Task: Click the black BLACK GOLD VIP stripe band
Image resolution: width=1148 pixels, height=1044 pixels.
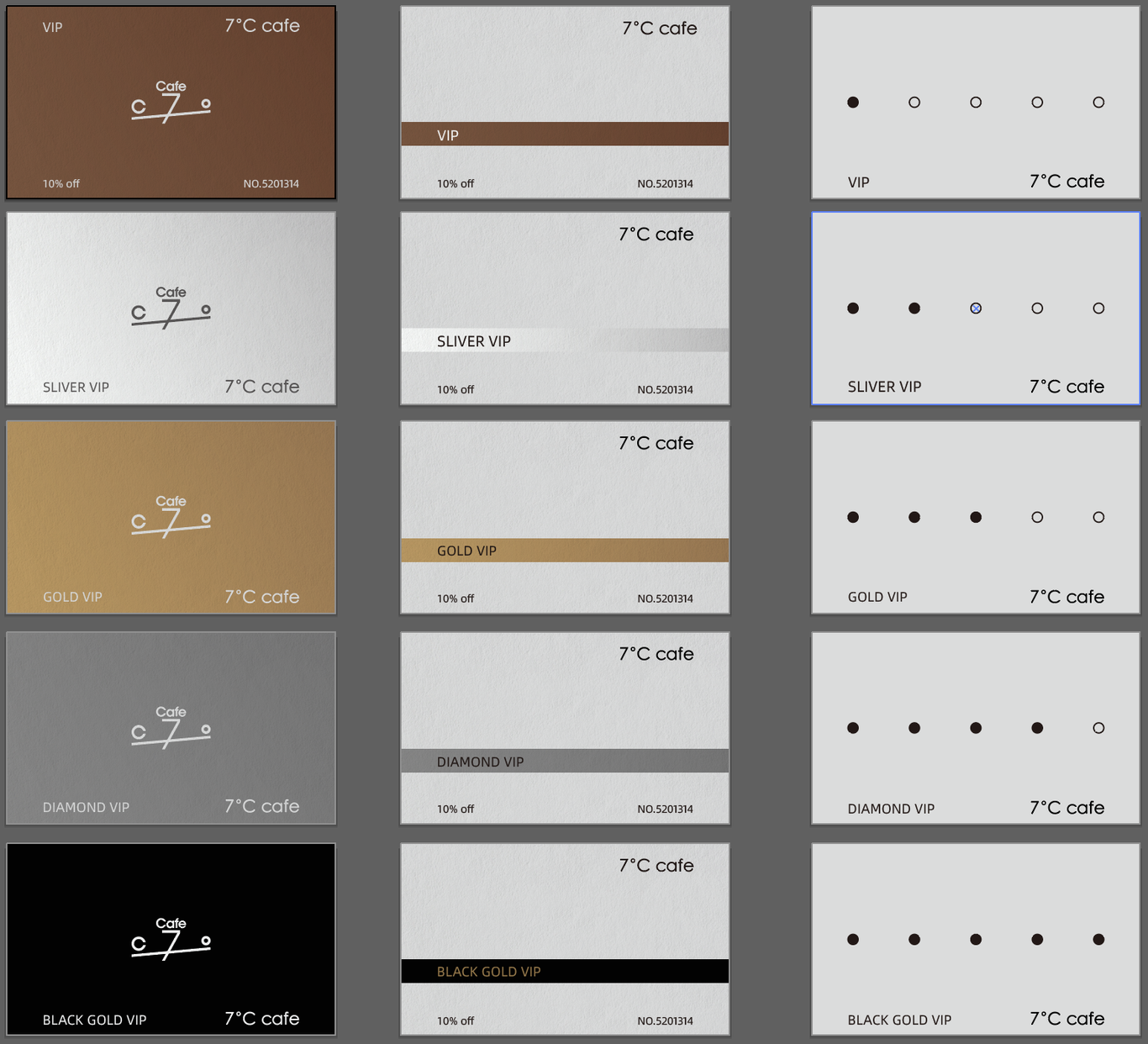Action: click(565, 971)
